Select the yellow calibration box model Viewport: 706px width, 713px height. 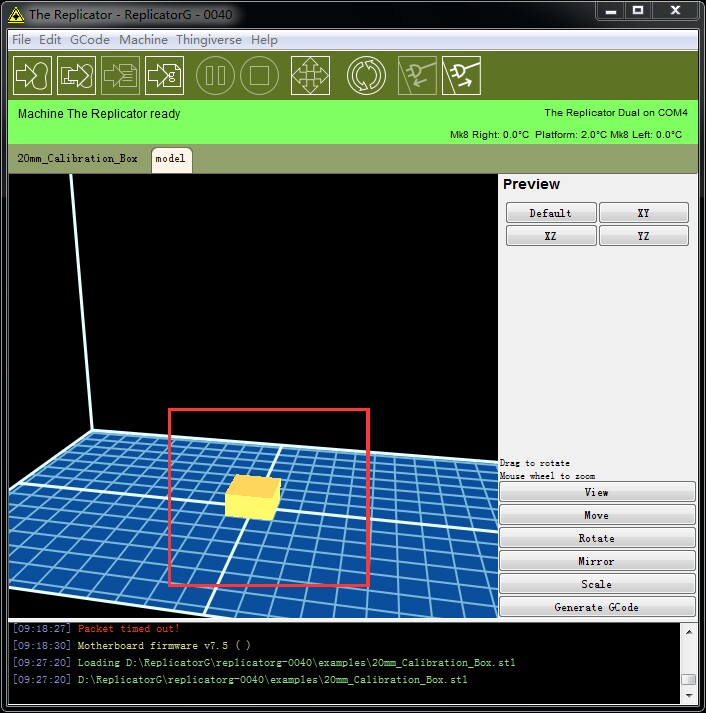tap(253, 497)
